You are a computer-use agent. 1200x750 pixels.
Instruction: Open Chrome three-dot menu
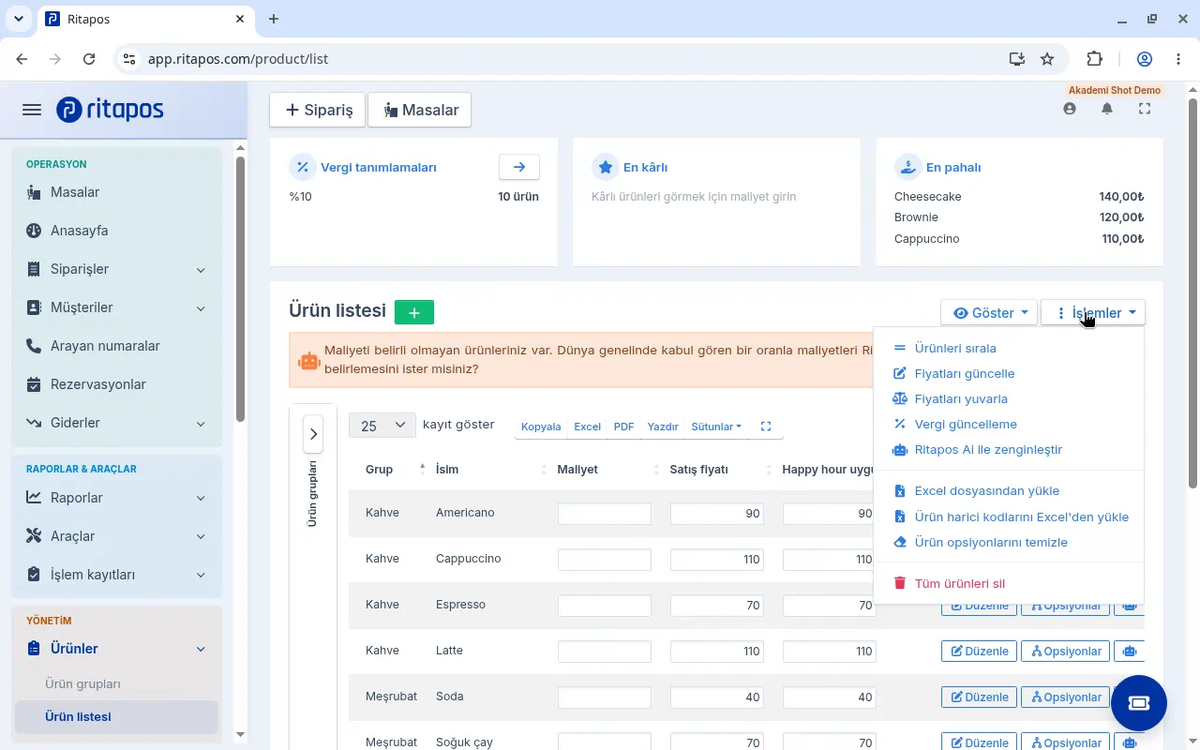(1179, 59)
